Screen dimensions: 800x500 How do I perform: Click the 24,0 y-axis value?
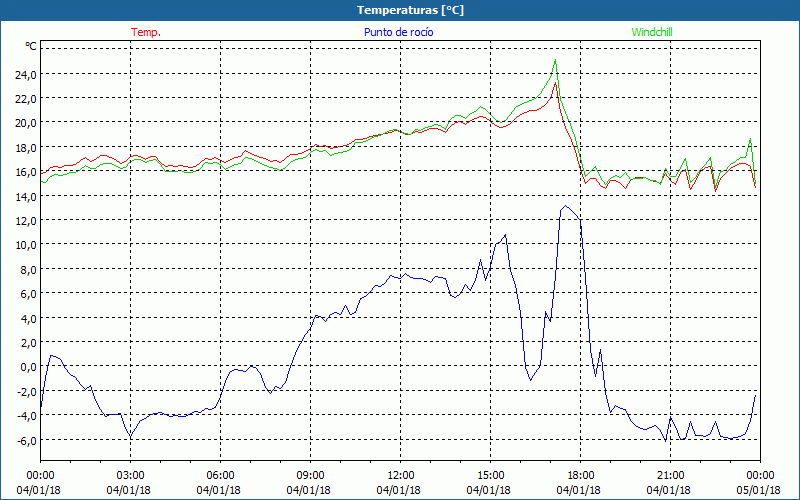pos(26,74)
